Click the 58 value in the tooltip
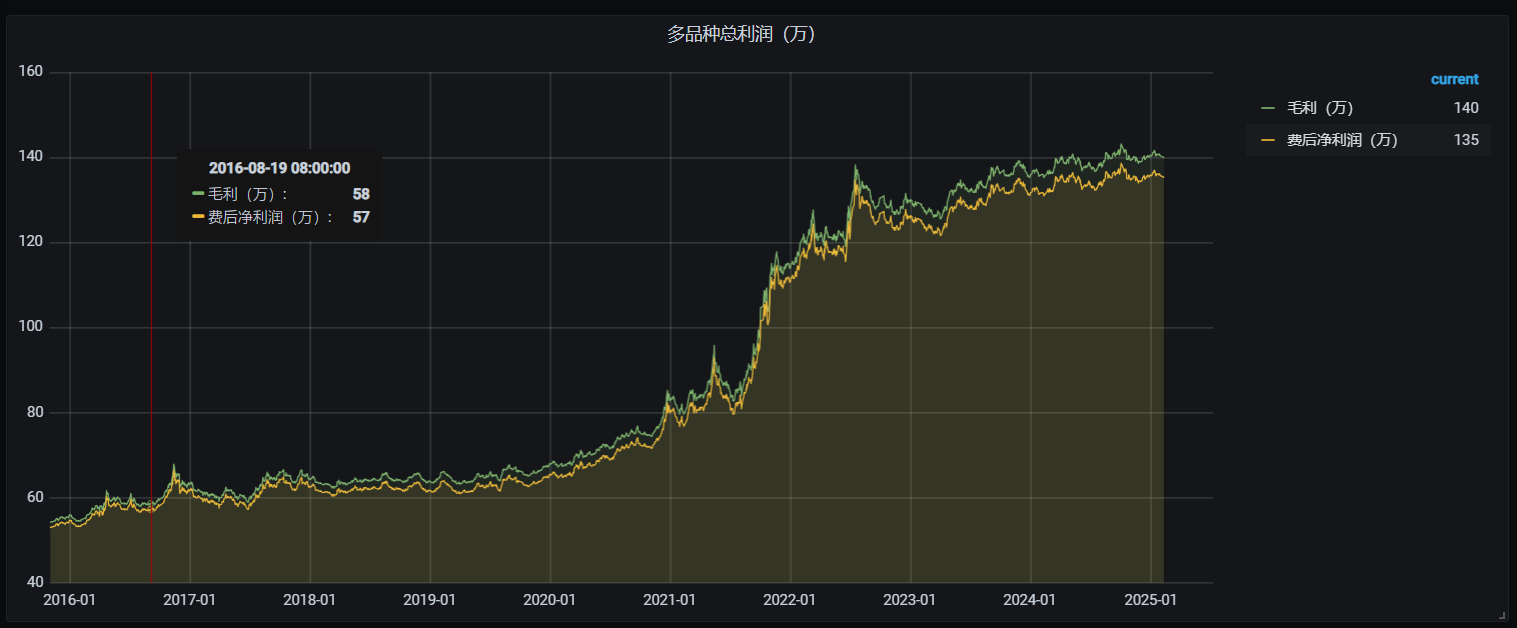The image size is (1517, 628). [361, 194]
